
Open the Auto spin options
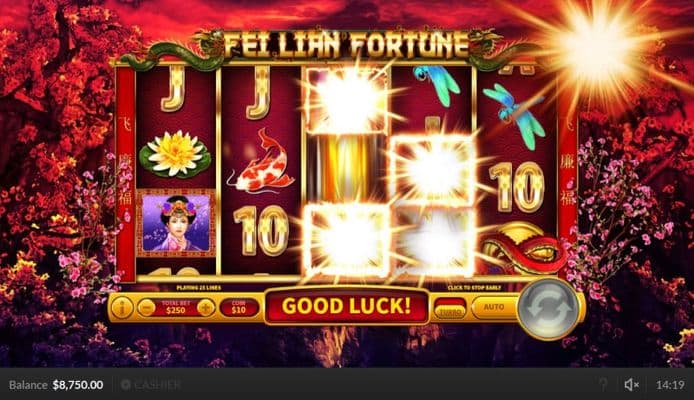pyautogui.click(x=494, y=307)
